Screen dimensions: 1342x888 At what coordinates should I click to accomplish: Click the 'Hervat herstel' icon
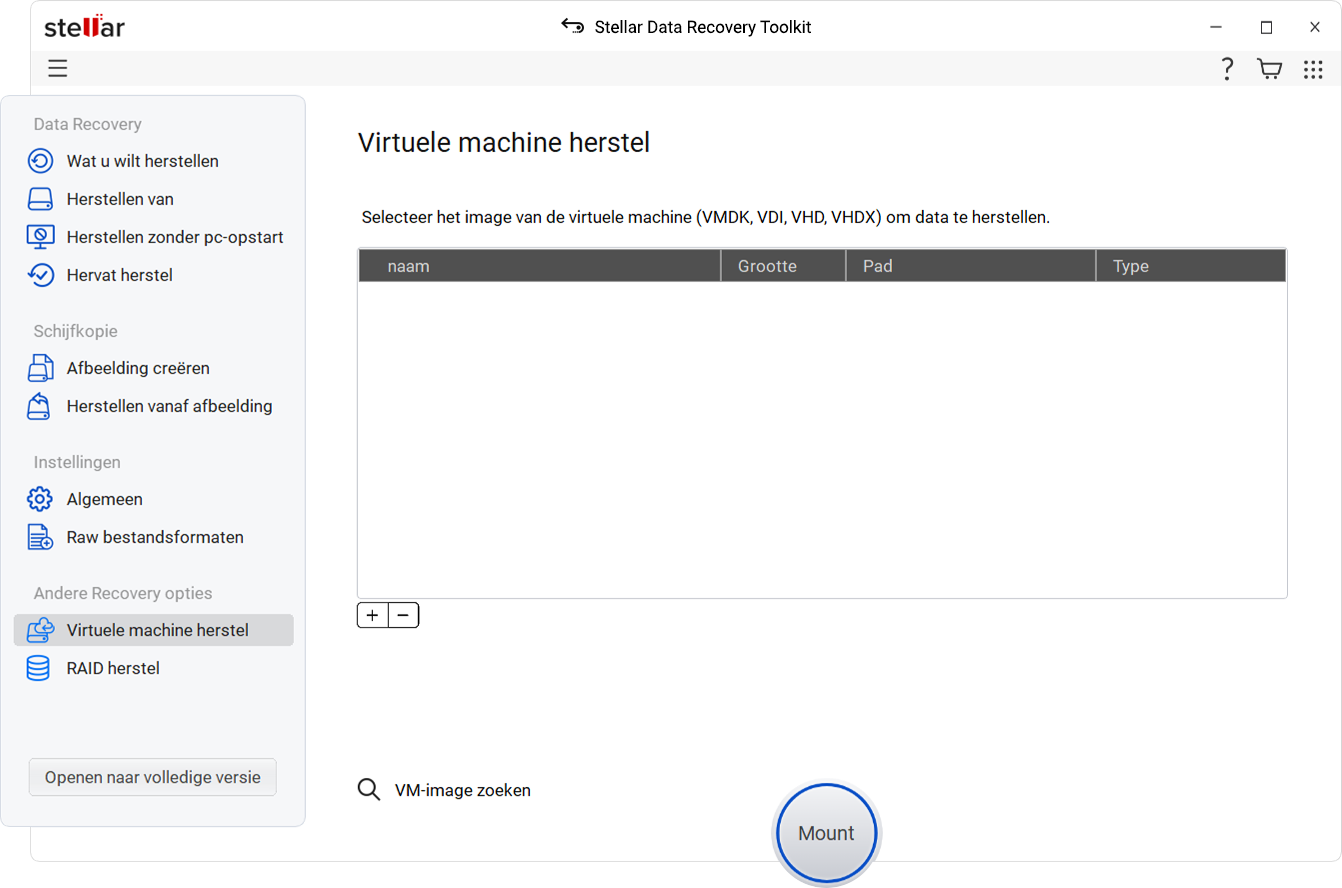click(x=40, y=275)
